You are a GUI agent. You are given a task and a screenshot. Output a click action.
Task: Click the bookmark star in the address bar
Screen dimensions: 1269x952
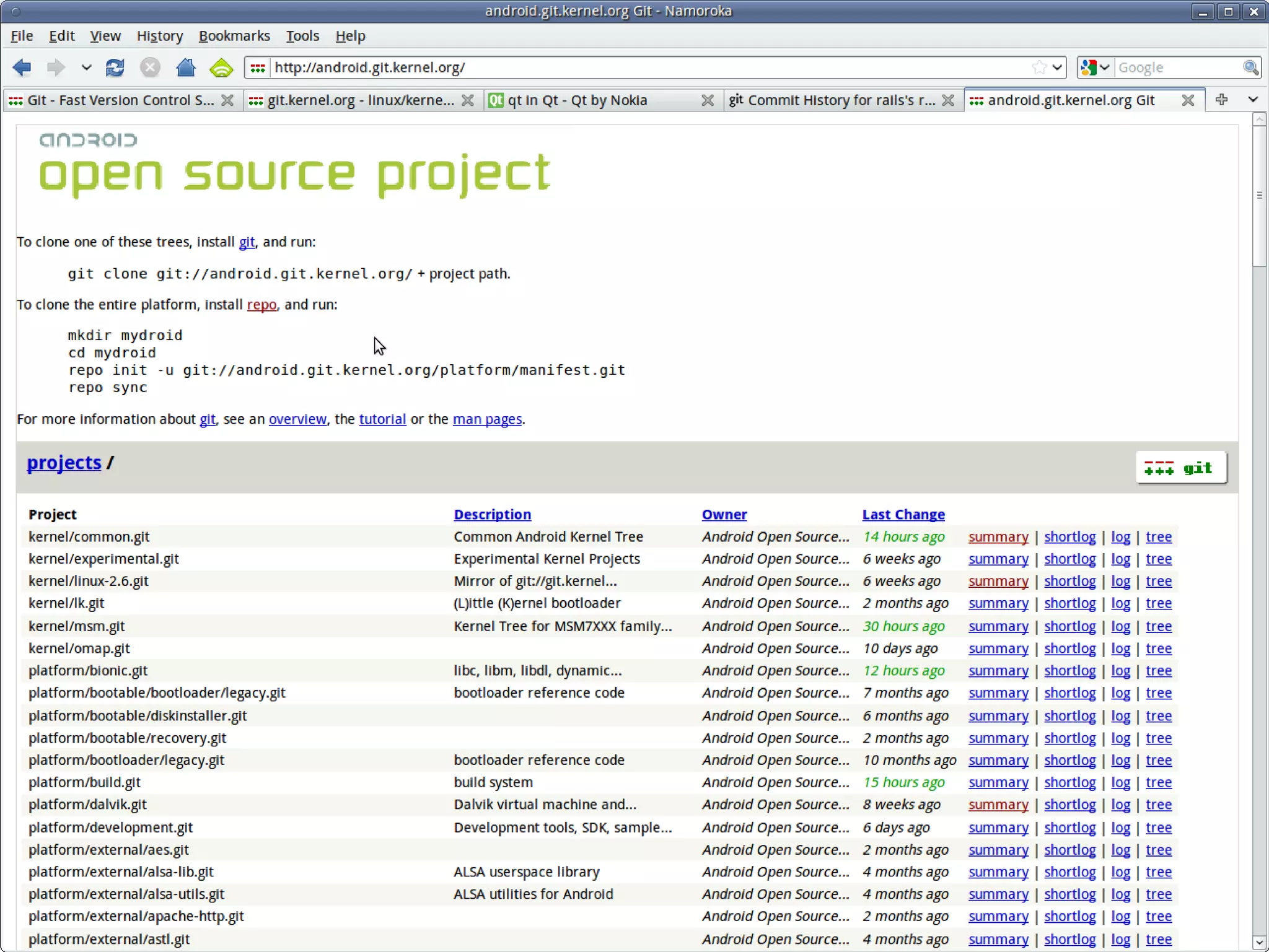click(1039, 68)
